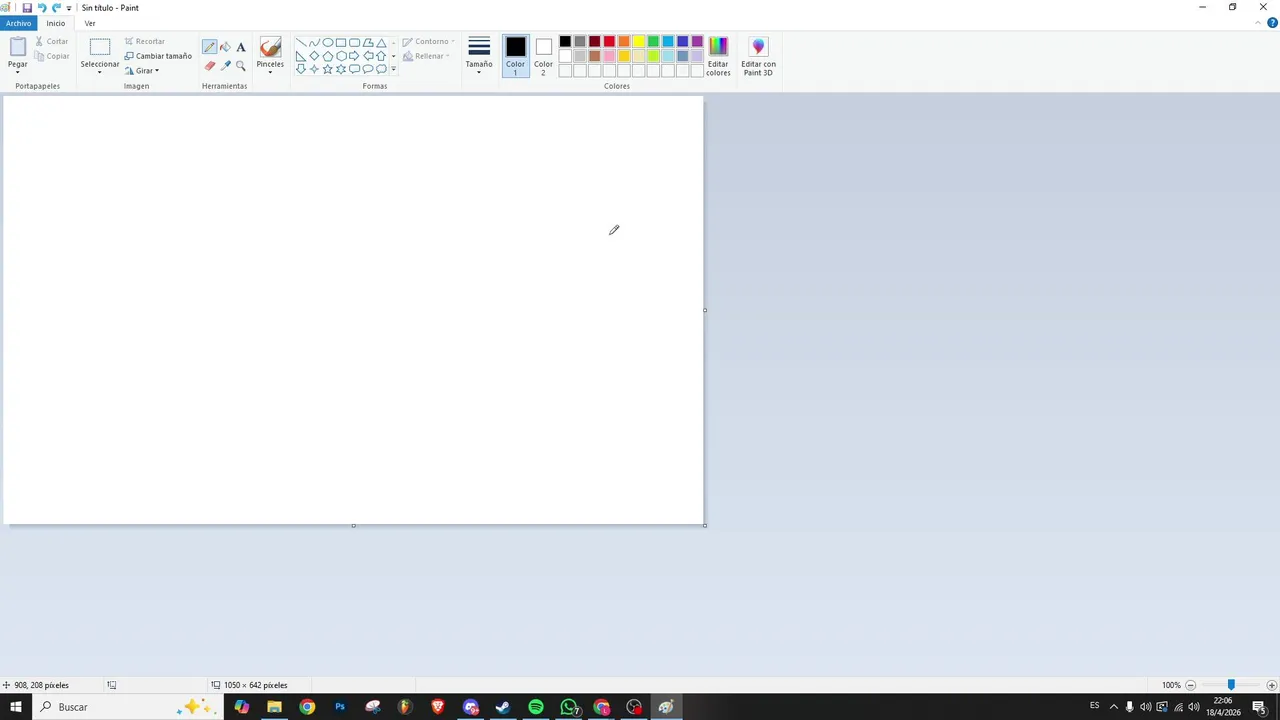Click the Save icon in title bar
This screenshot has height=720, width=1280.
(x=27, y=7)
